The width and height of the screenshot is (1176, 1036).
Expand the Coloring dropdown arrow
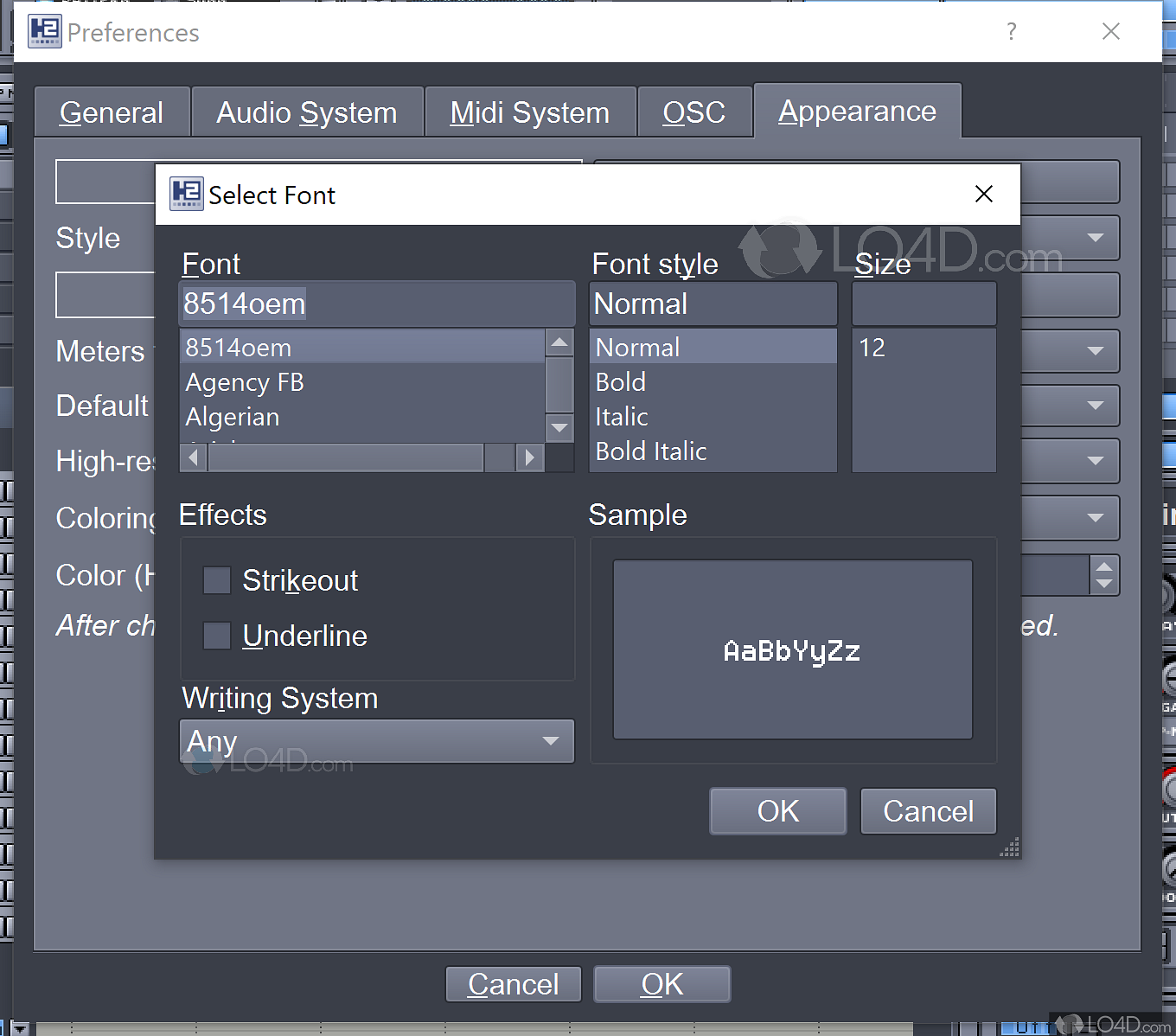1095,518
